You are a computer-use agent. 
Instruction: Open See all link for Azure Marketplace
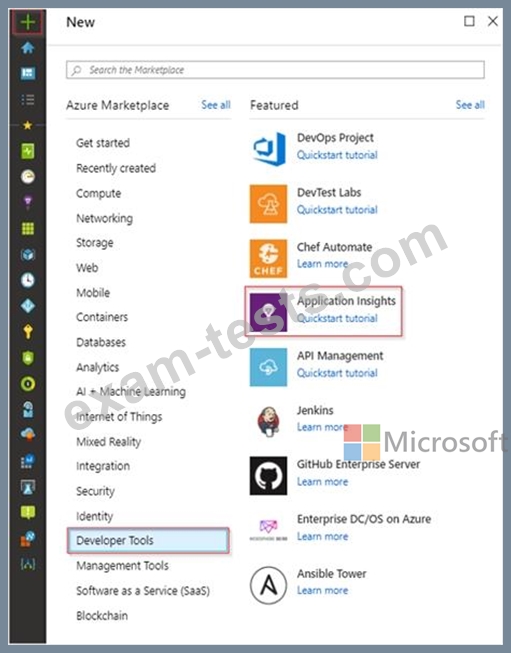(216, 105)
